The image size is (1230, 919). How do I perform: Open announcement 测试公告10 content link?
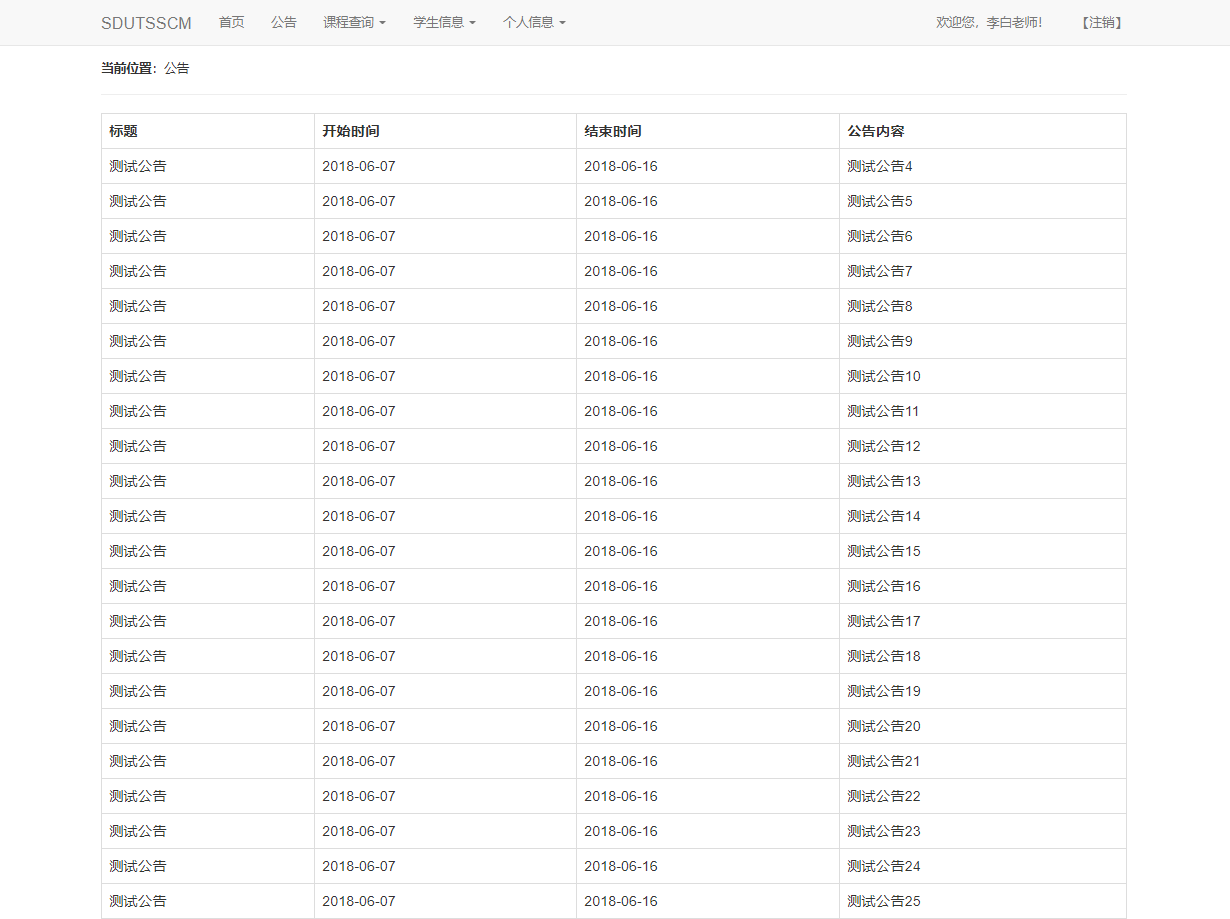(x=883, y=376)
